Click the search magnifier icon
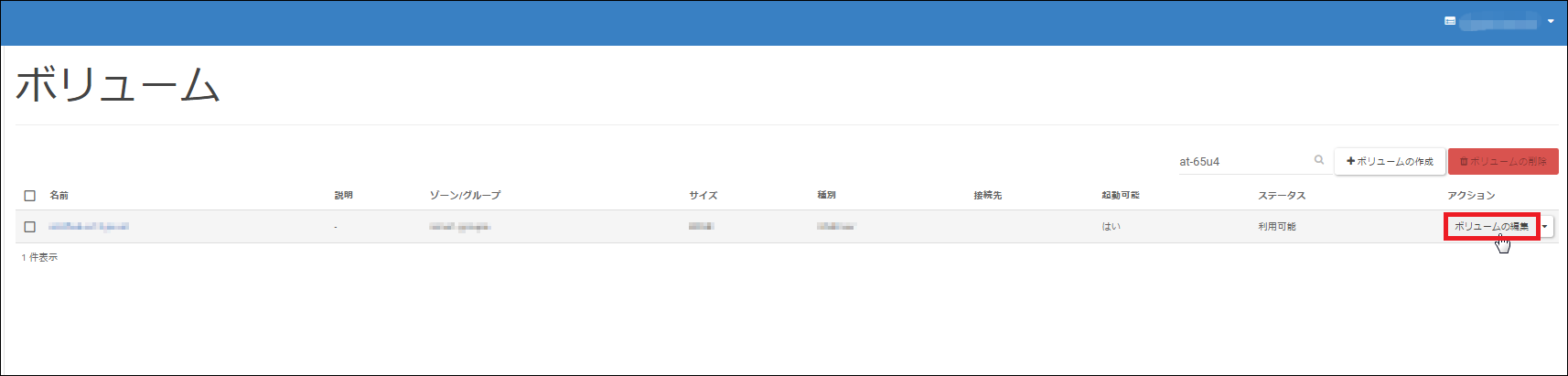Image resolution: width=1568 pixels, height=376 pixels. (1319, 160)
